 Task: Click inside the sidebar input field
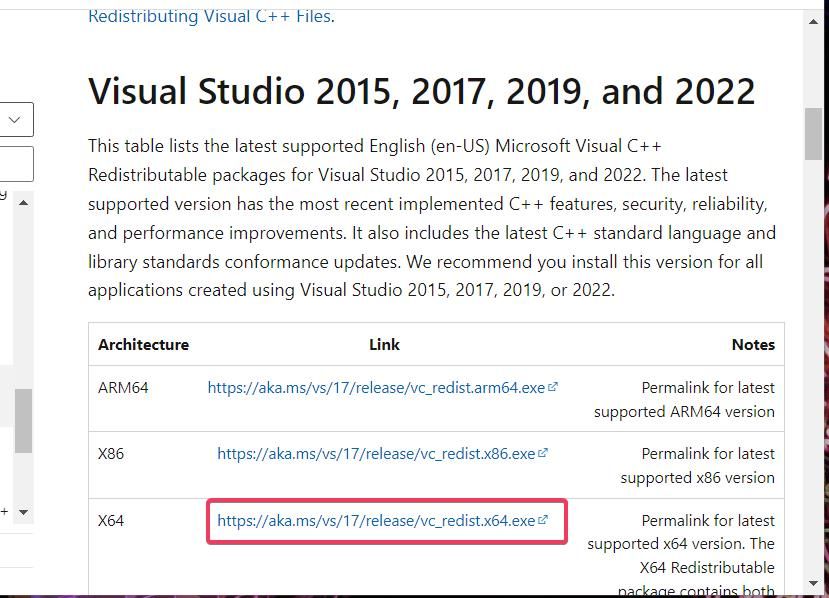[x=15, y=163]
